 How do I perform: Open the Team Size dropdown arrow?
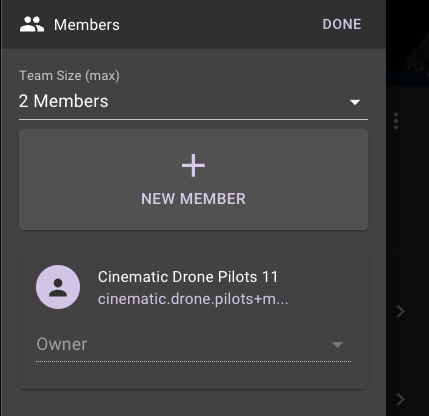point(355,102)
